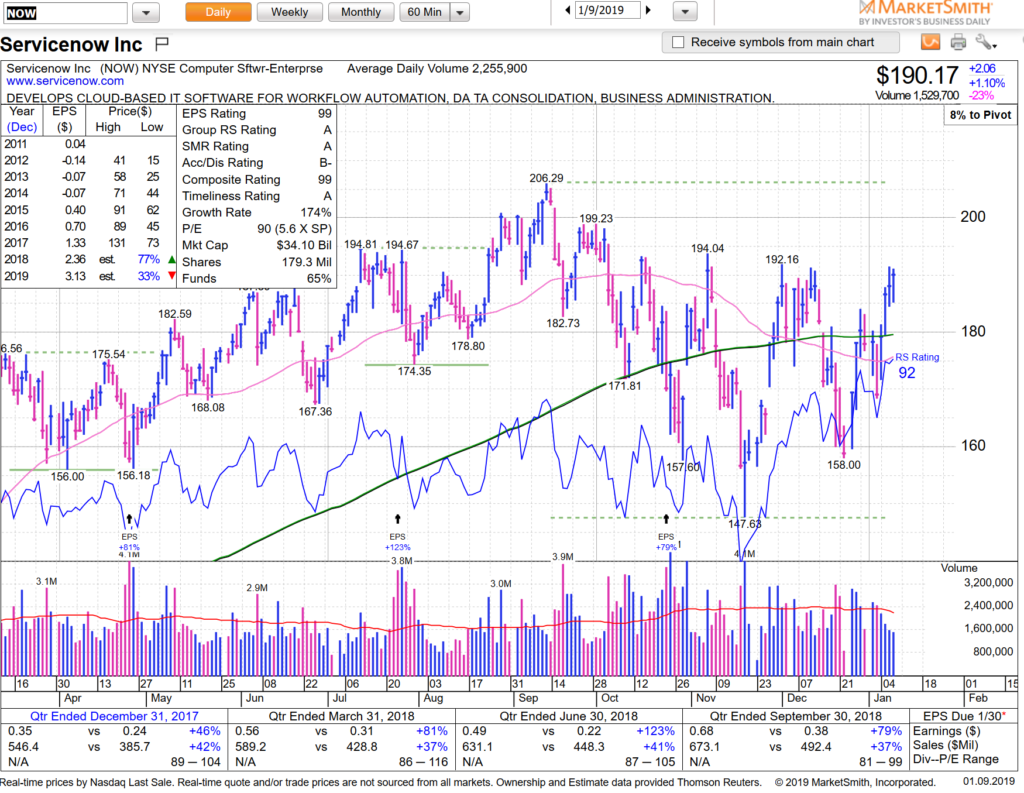Open the symbol dropdown next to NOW field
This screenshot has height=793, width=1024.
coord(146,12)
